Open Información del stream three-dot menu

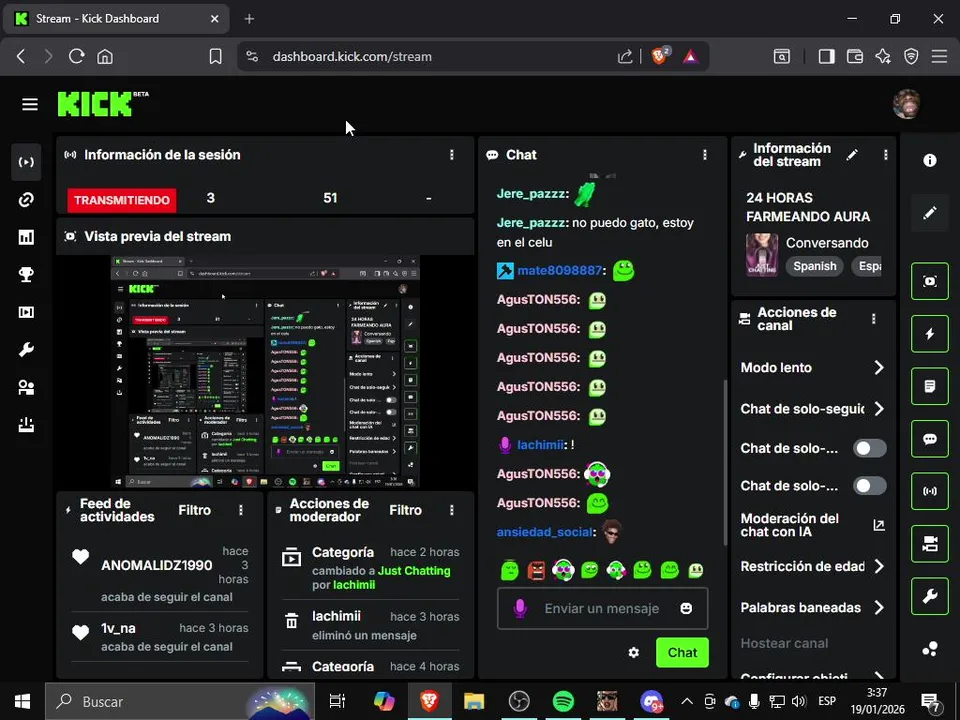coord(885,155)
